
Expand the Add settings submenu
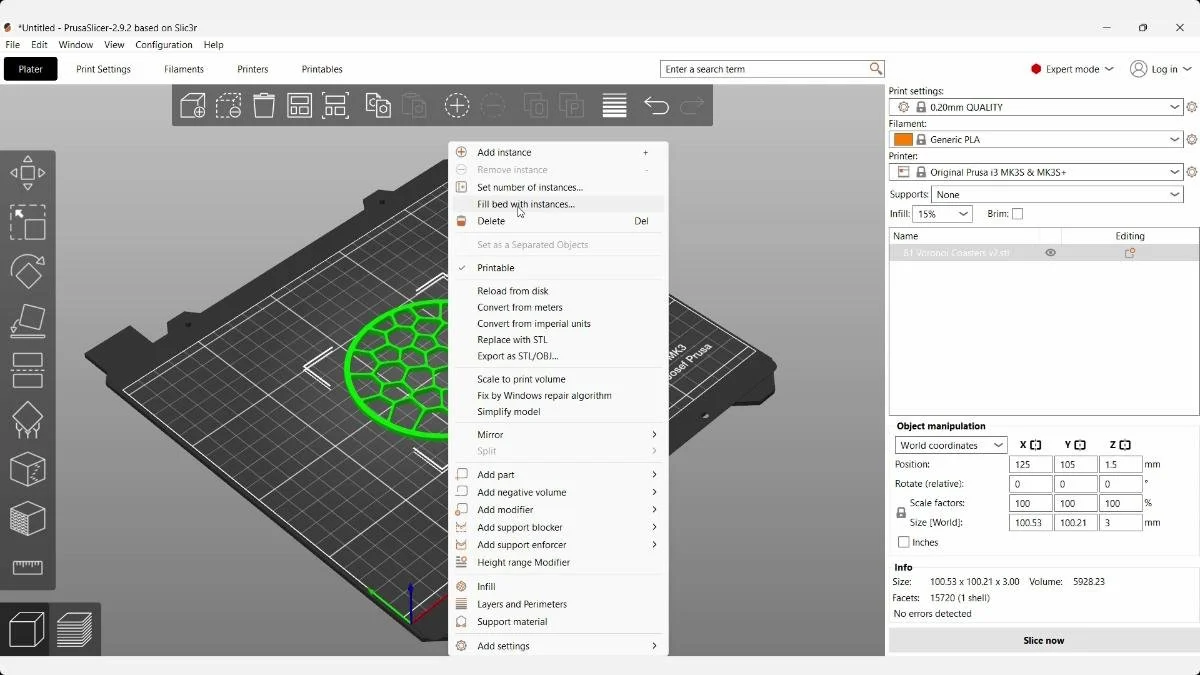(x=557, y=646)
